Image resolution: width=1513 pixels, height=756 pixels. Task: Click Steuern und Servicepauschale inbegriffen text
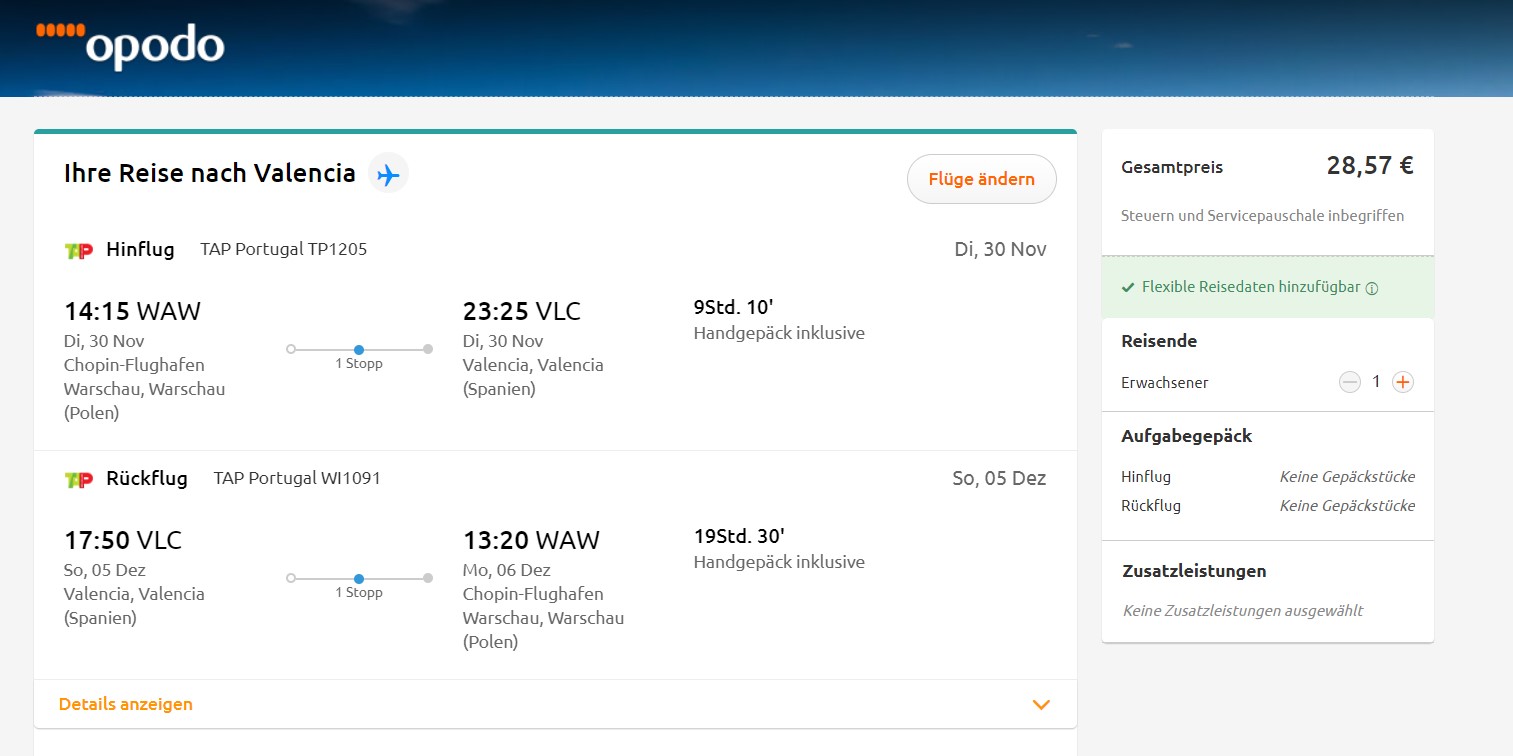(1263, 216)
